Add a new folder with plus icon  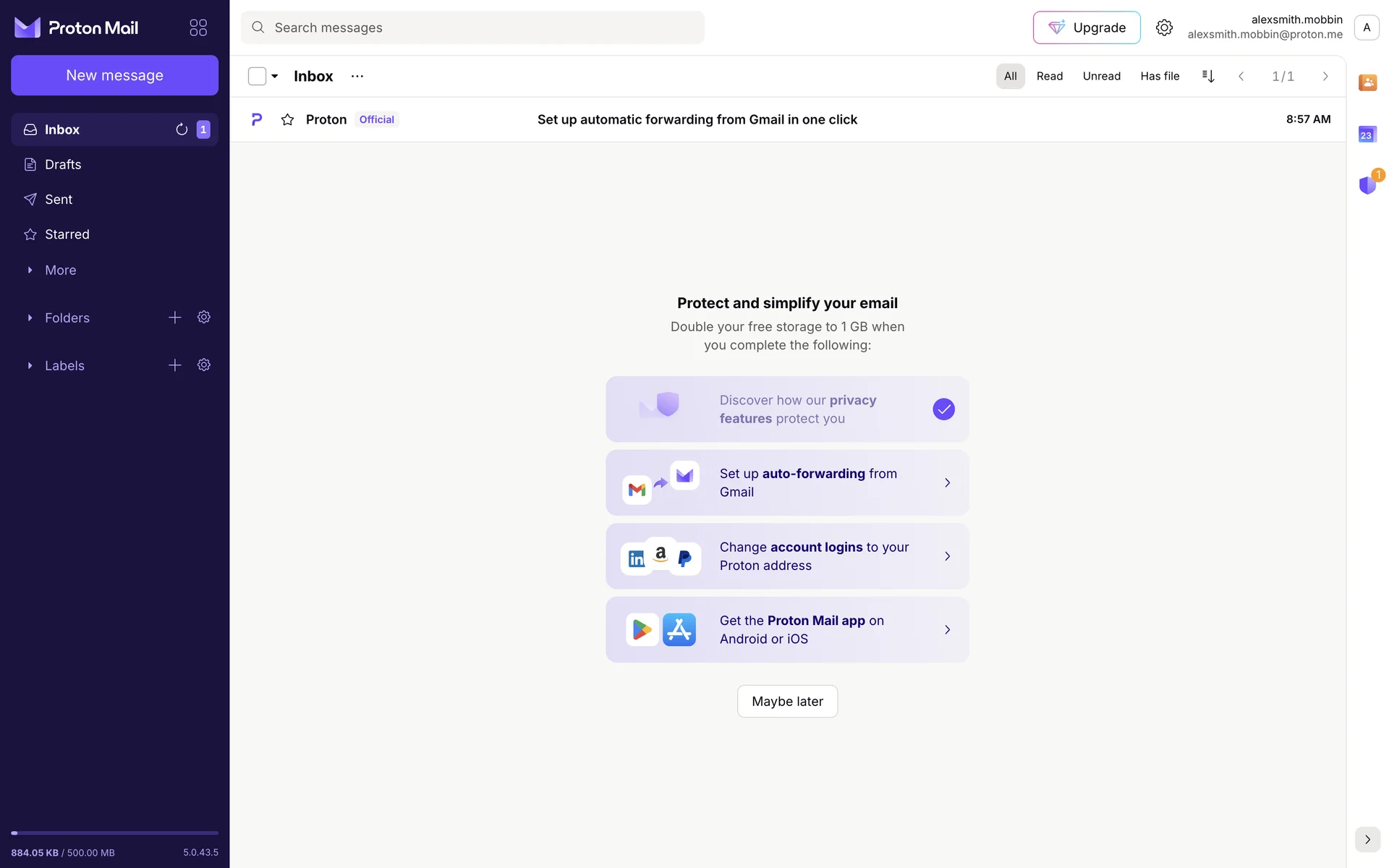pos(175,318)
